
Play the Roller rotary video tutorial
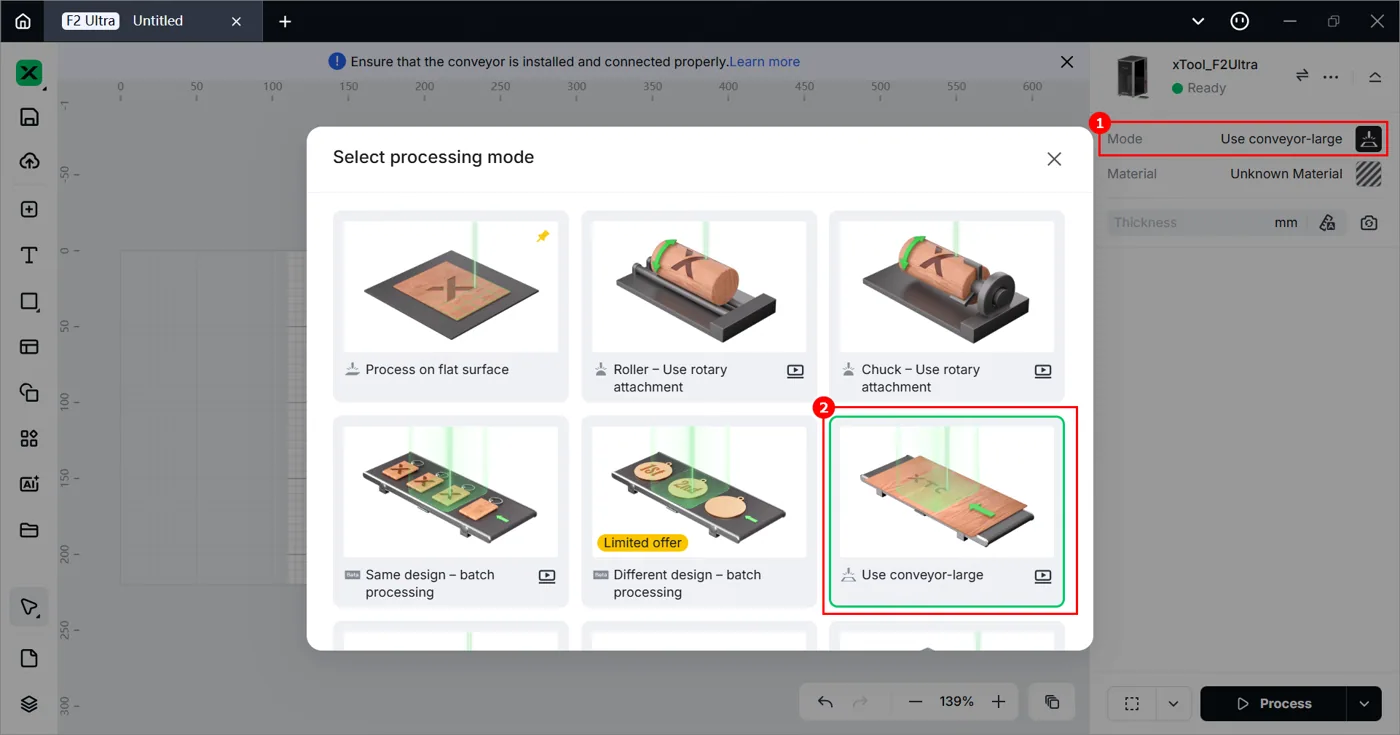coord(795,371)
